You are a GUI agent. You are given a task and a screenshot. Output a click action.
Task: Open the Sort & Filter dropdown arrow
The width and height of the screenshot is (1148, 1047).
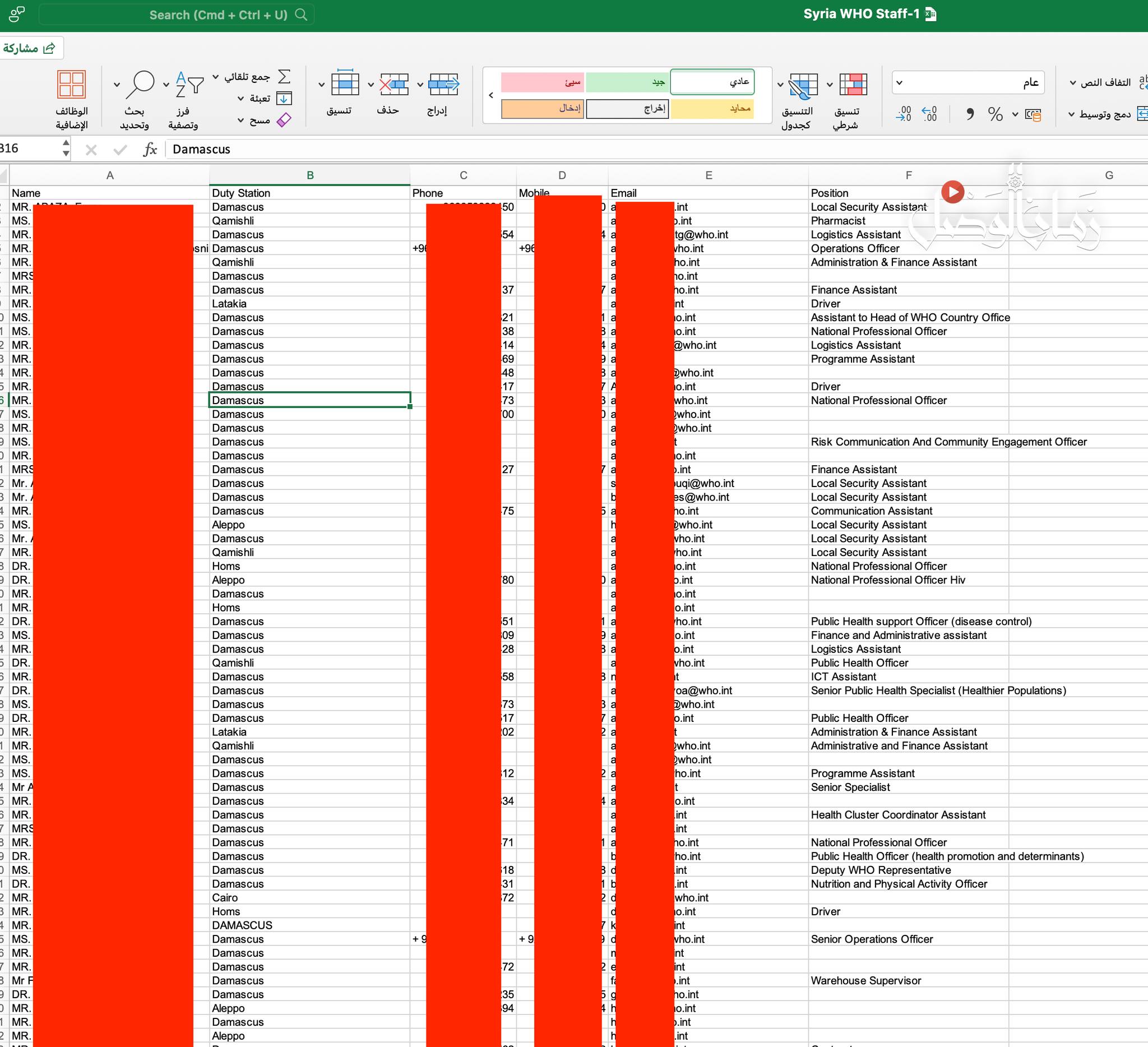(x=166, y=85)
